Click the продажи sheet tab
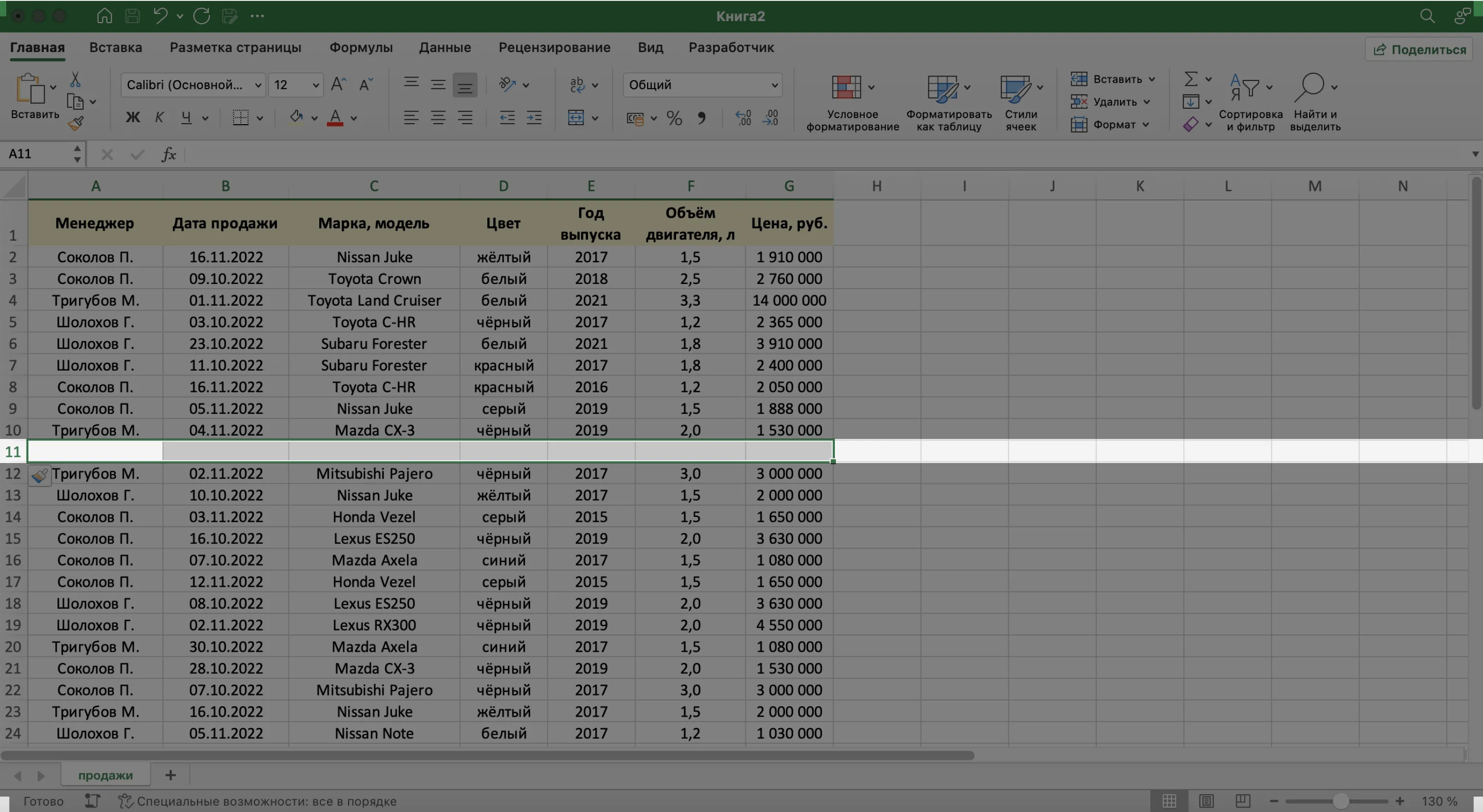 click(105, 775)
